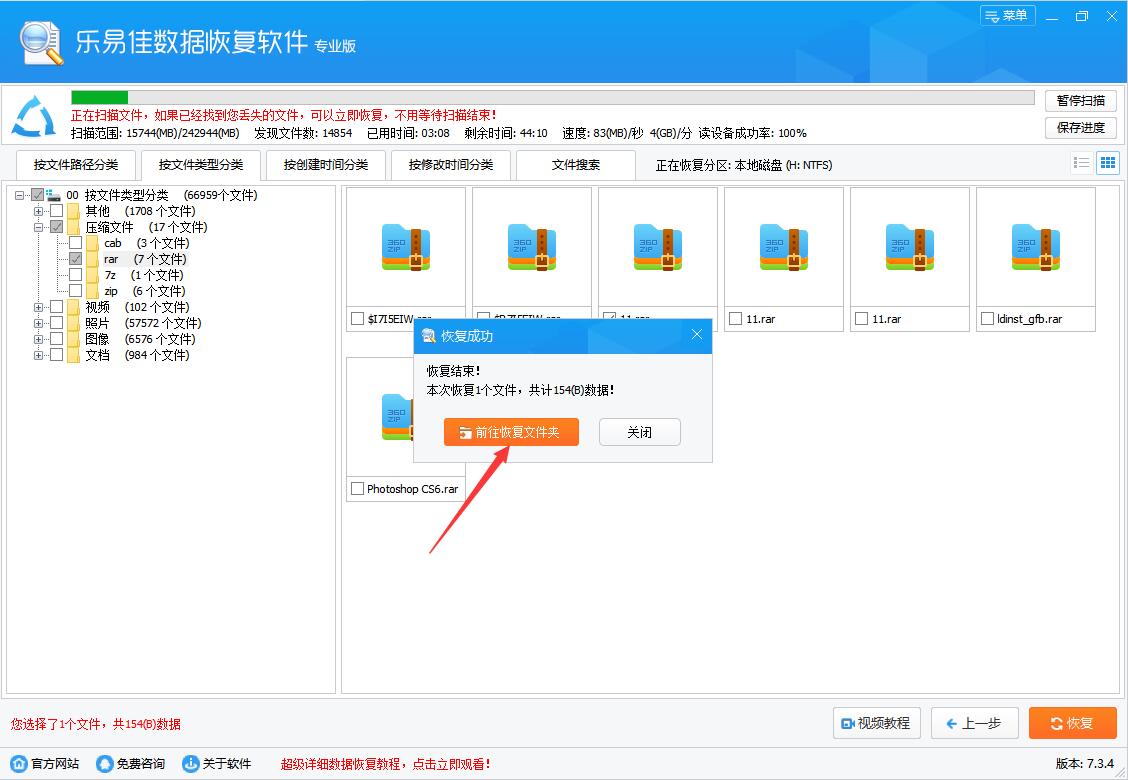The image size is (1128, 780).
Task: Open 免费咨询 free consultation link
Action: pyautogui.click(x=132, y=763)
